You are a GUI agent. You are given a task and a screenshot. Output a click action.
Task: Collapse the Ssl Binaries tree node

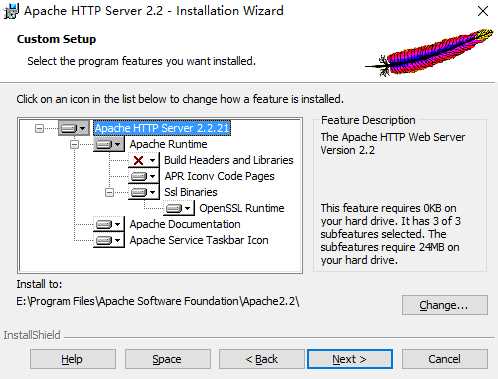(x=109, y=192)
